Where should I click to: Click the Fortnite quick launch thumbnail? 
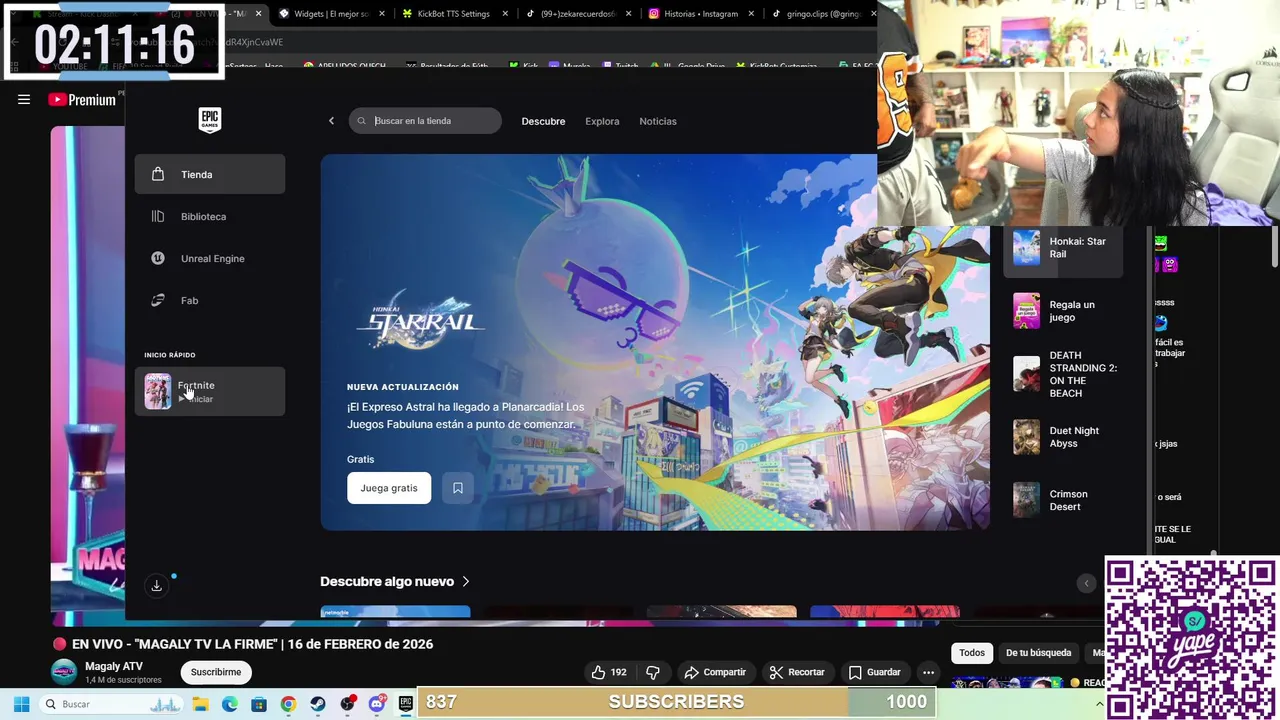point(157,391)
